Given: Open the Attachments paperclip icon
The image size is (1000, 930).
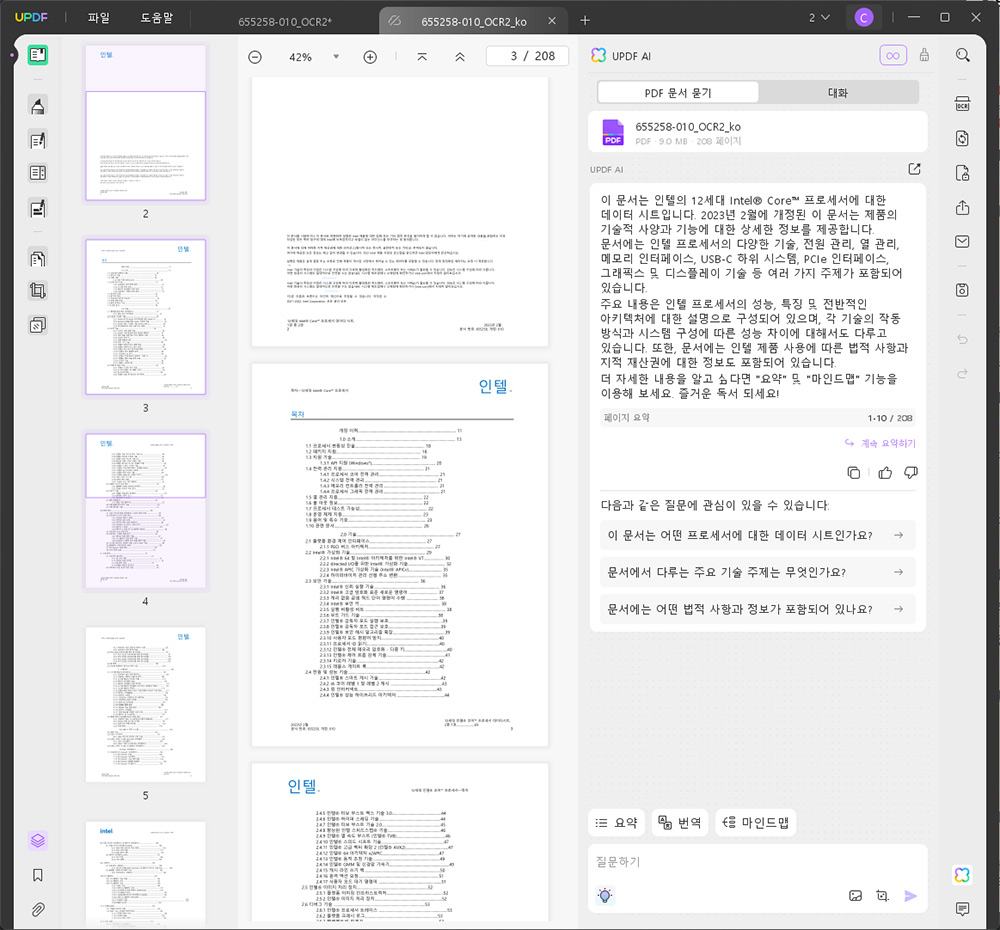Looking at the screenshot, I should pyautogui.click(x=38, y=909).
